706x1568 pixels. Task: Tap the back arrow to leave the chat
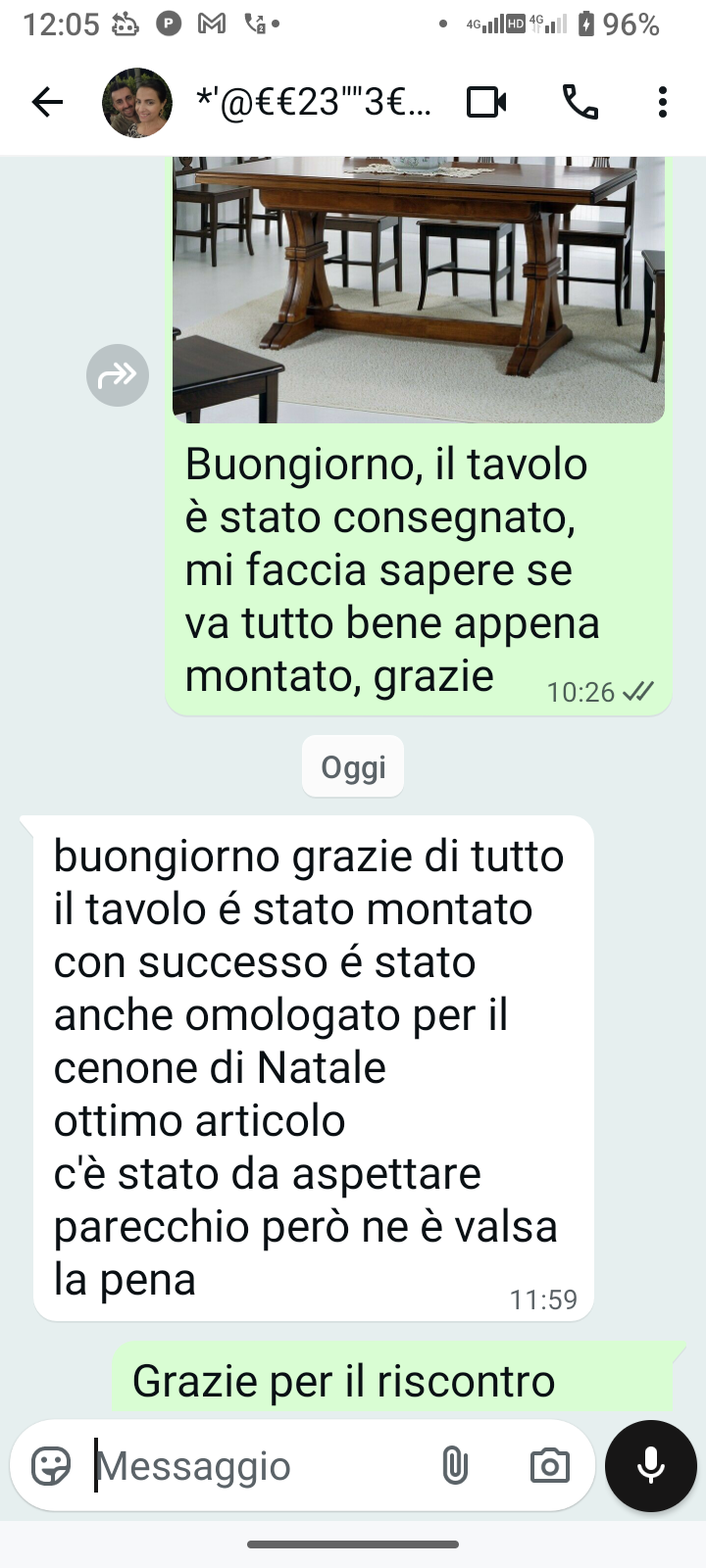(47, 102)
